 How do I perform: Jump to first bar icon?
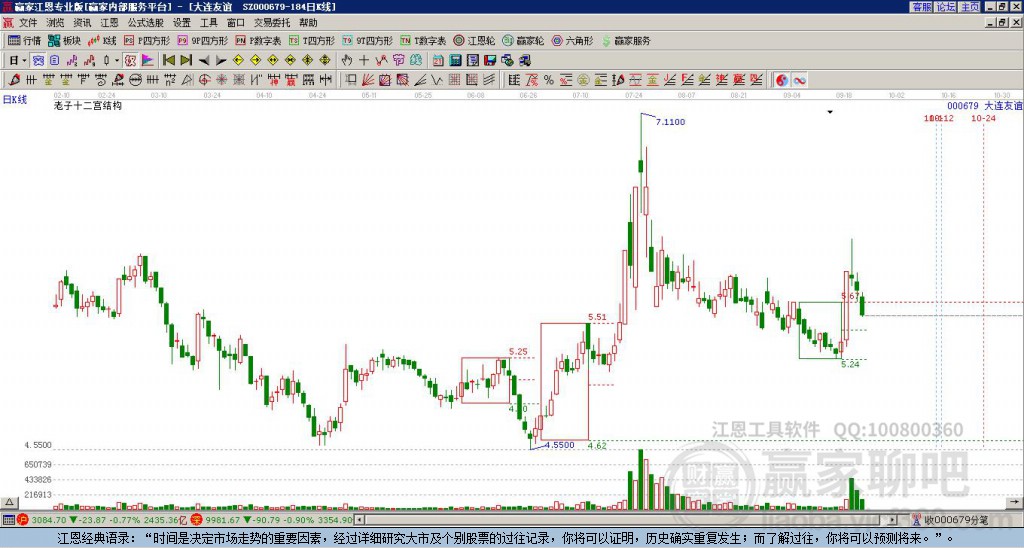click(x=168, y=61)
